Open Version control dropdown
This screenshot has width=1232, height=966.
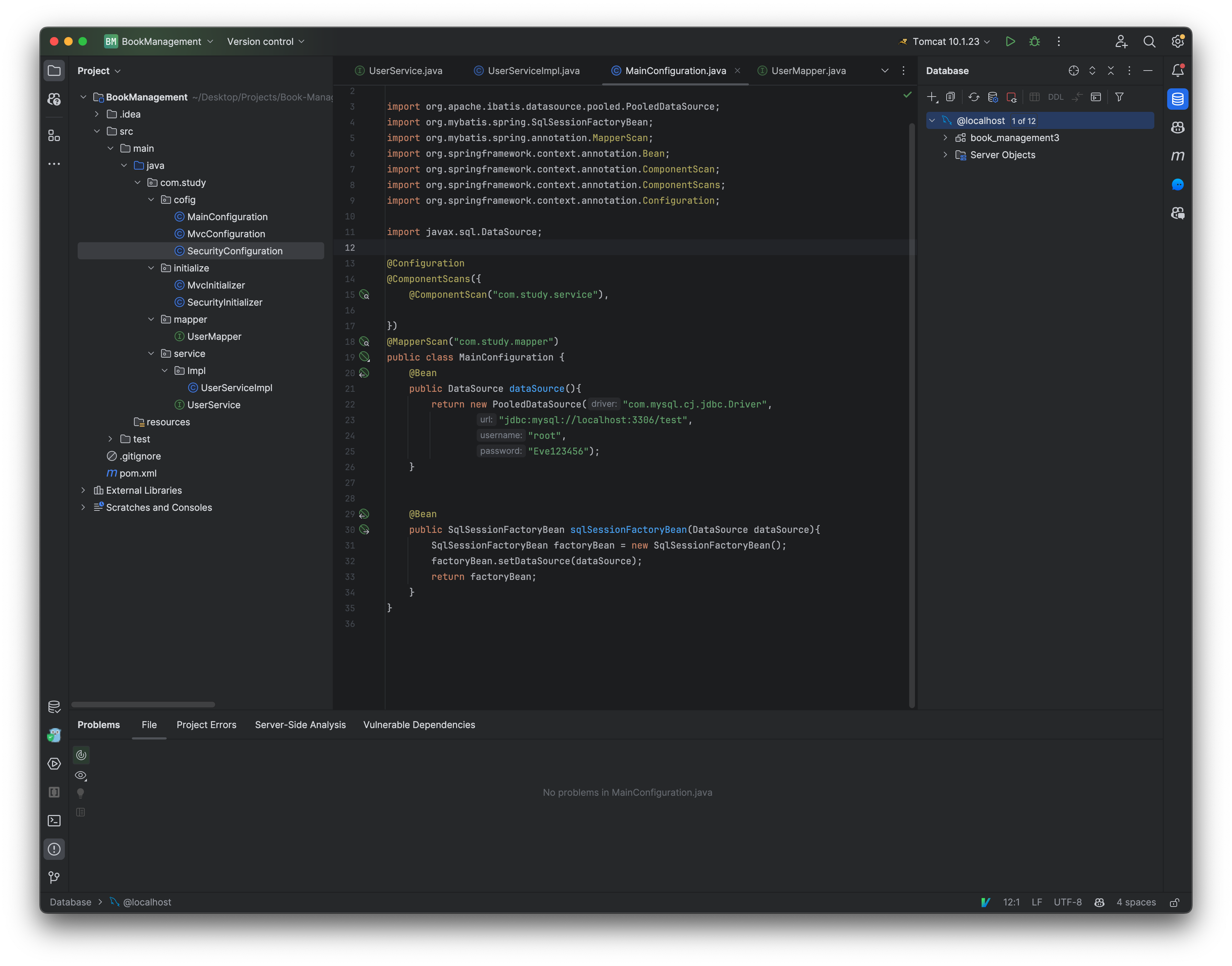(x=265, y=41)
